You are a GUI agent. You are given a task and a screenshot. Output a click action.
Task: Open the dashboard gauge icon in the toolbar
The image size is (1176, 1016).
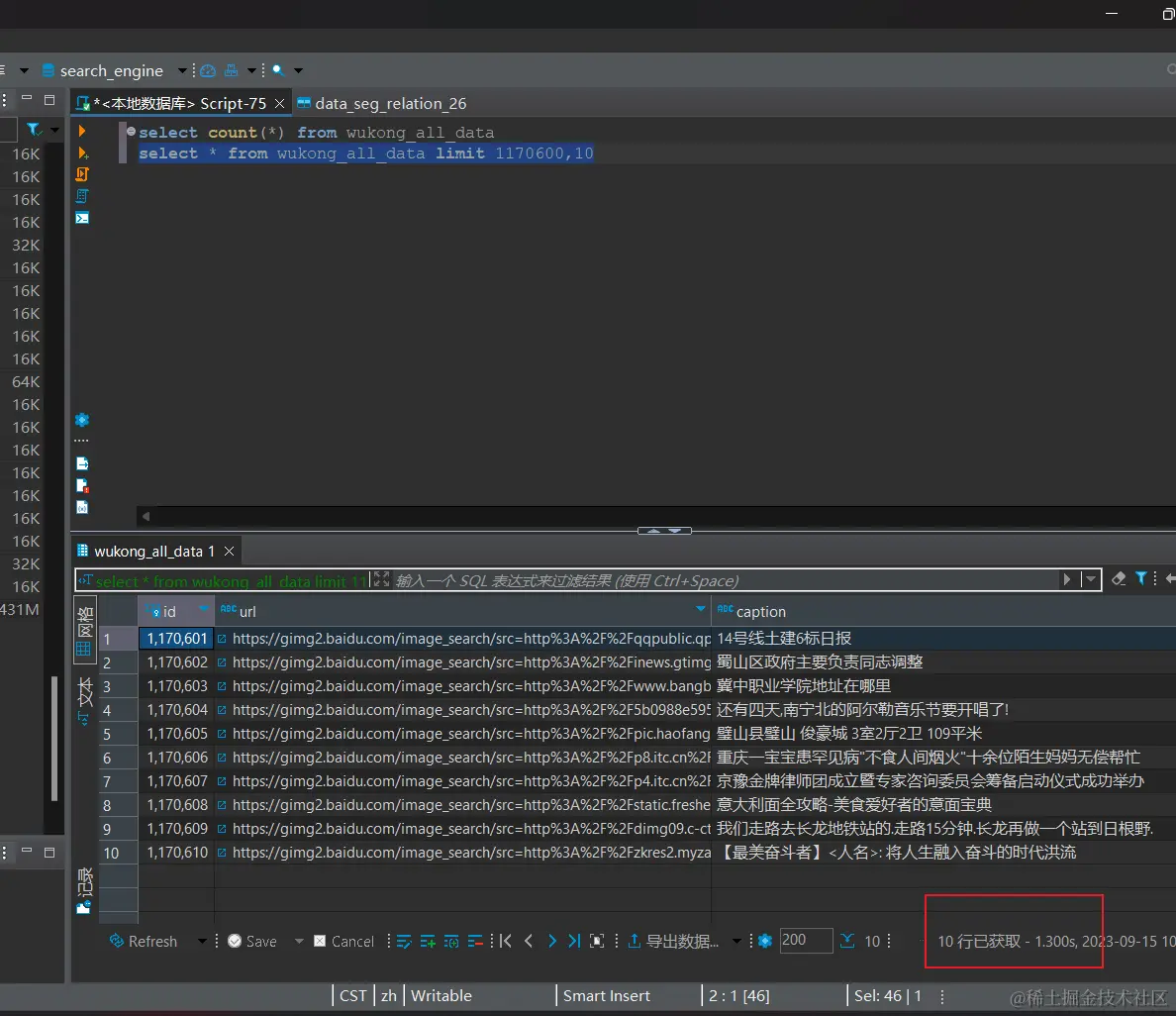coord(209,70)
